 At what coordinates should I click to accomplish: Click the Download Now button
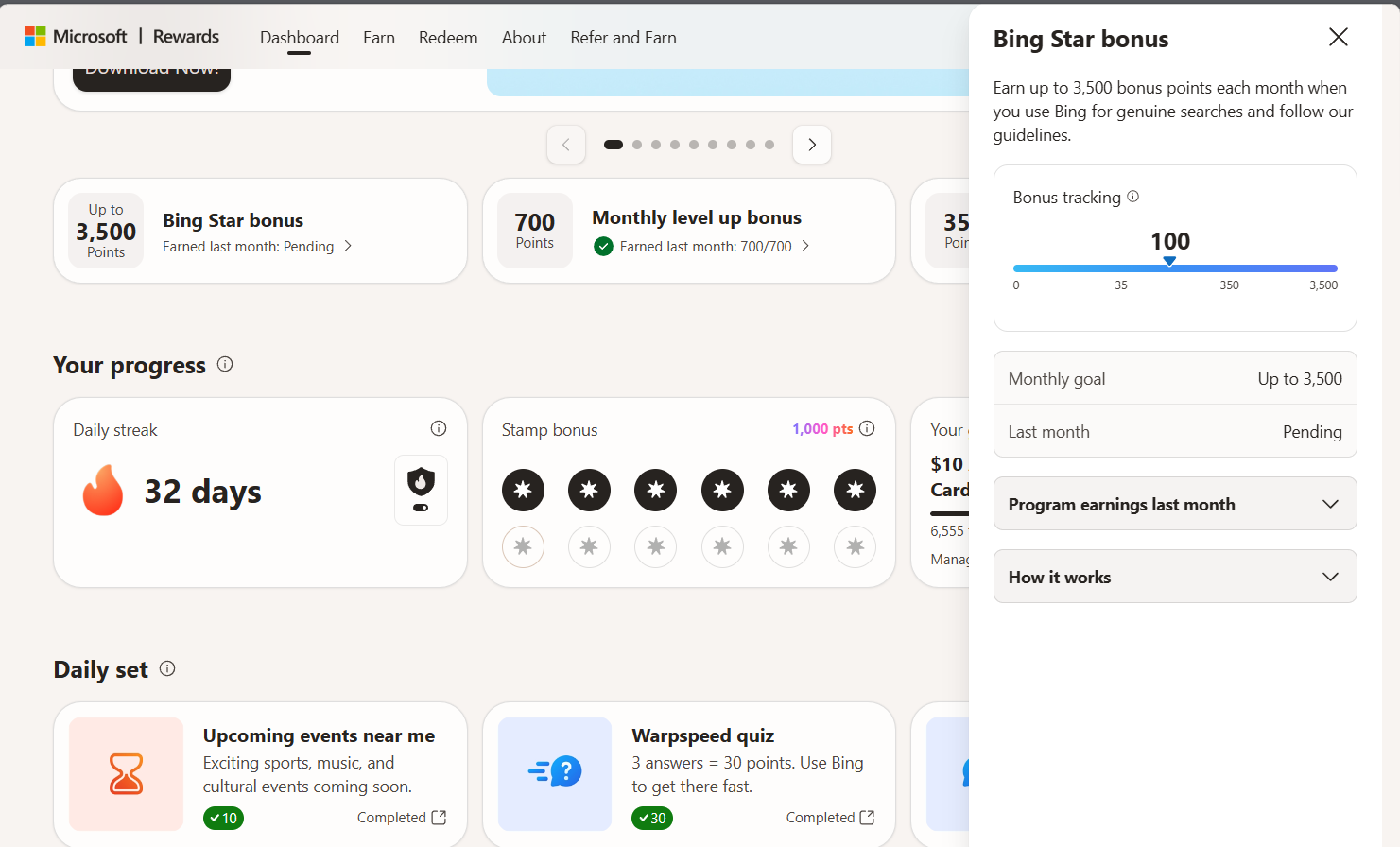(151, 78)
